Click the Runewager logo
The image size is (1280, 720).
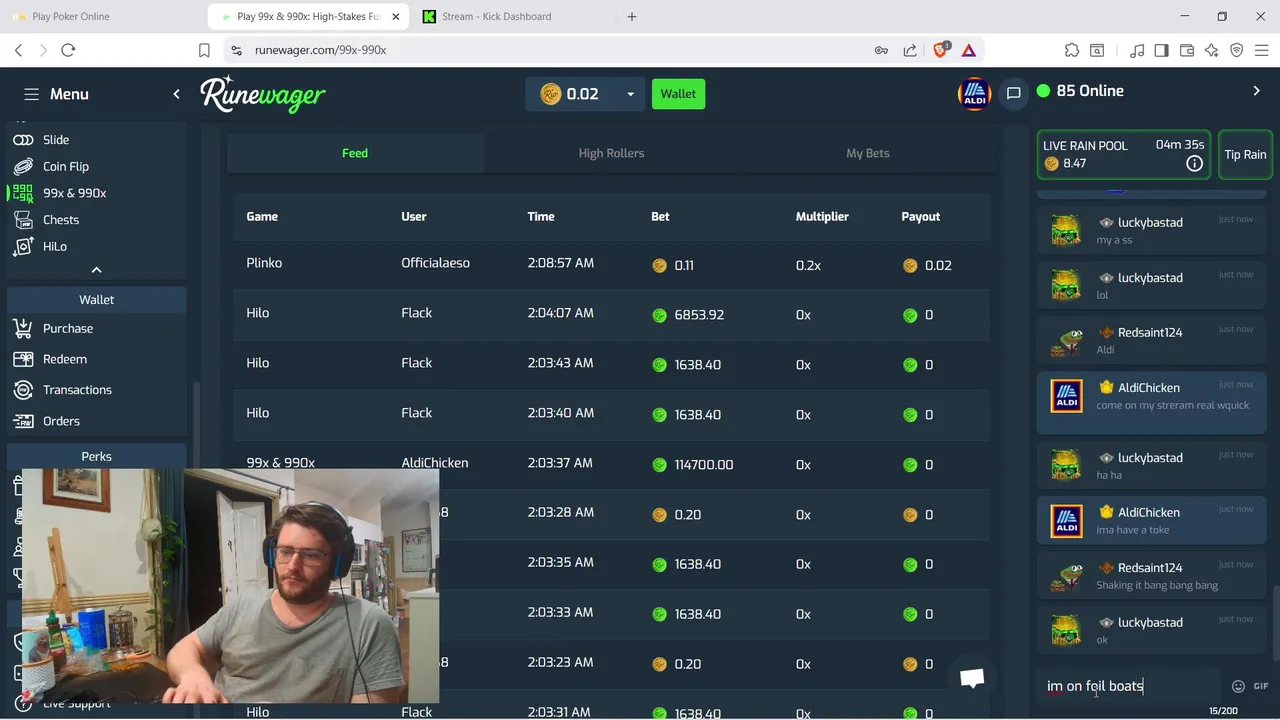[x=263, y=94]
